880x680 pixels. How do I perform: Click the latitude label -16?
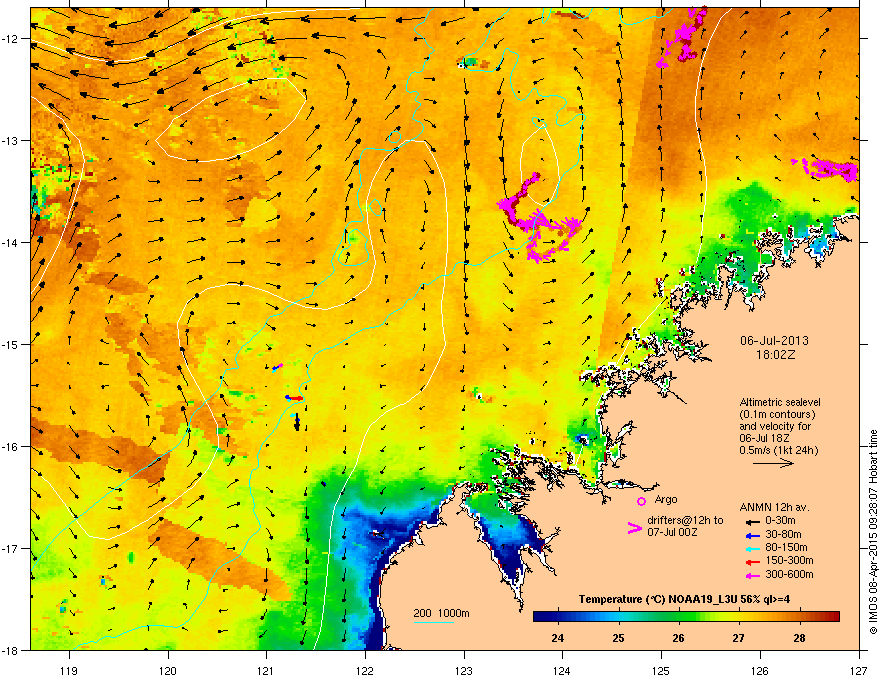(x=10, y=447)
